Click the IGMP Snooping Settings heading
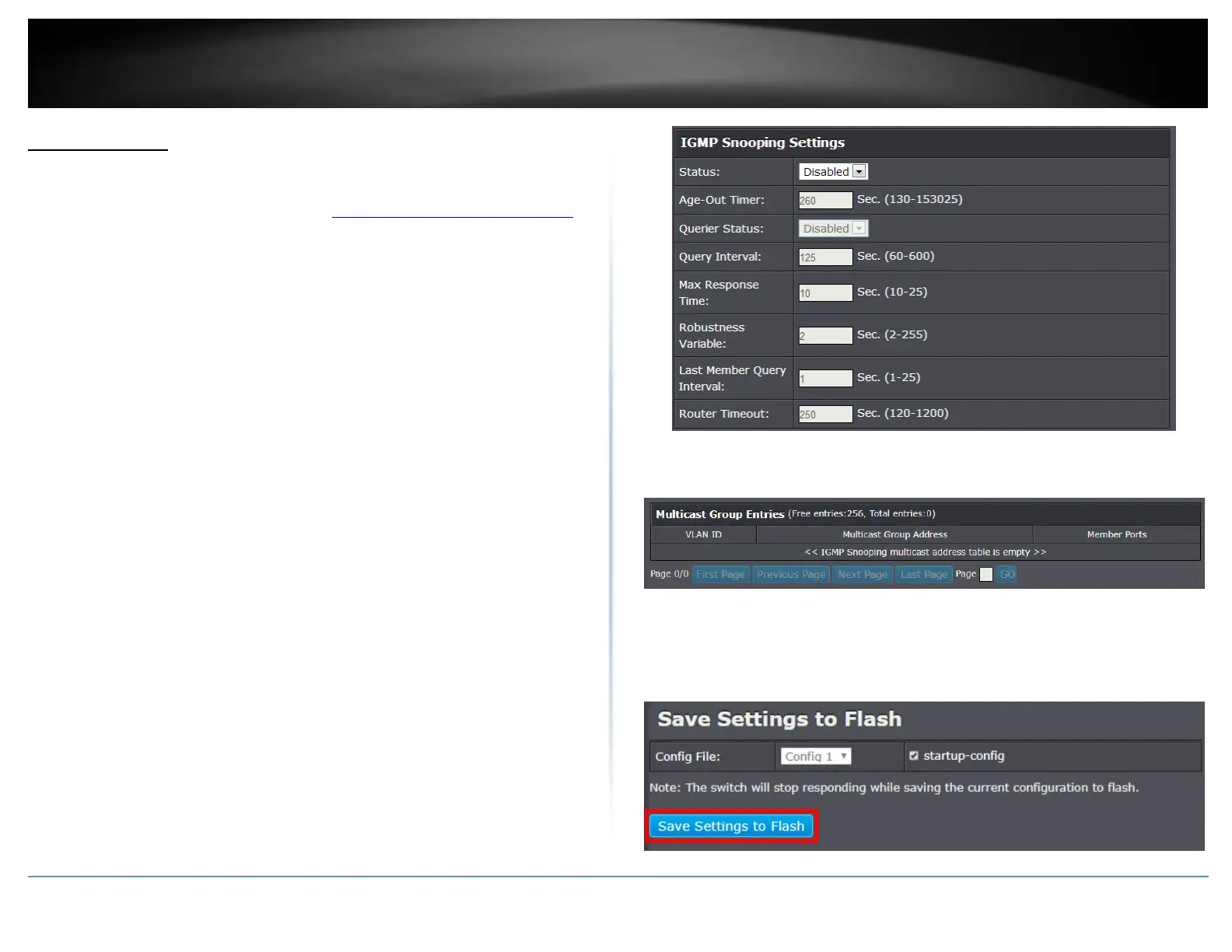This screenshot has width=1232, height=952. [x=762, y=142]
